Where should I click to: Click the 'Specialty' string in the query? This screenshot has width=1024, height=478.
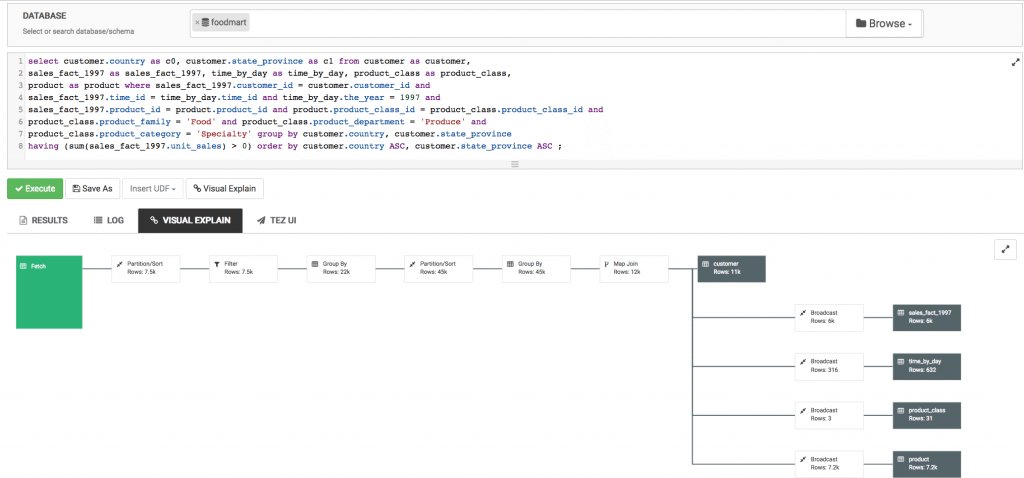tap(224, 134)
